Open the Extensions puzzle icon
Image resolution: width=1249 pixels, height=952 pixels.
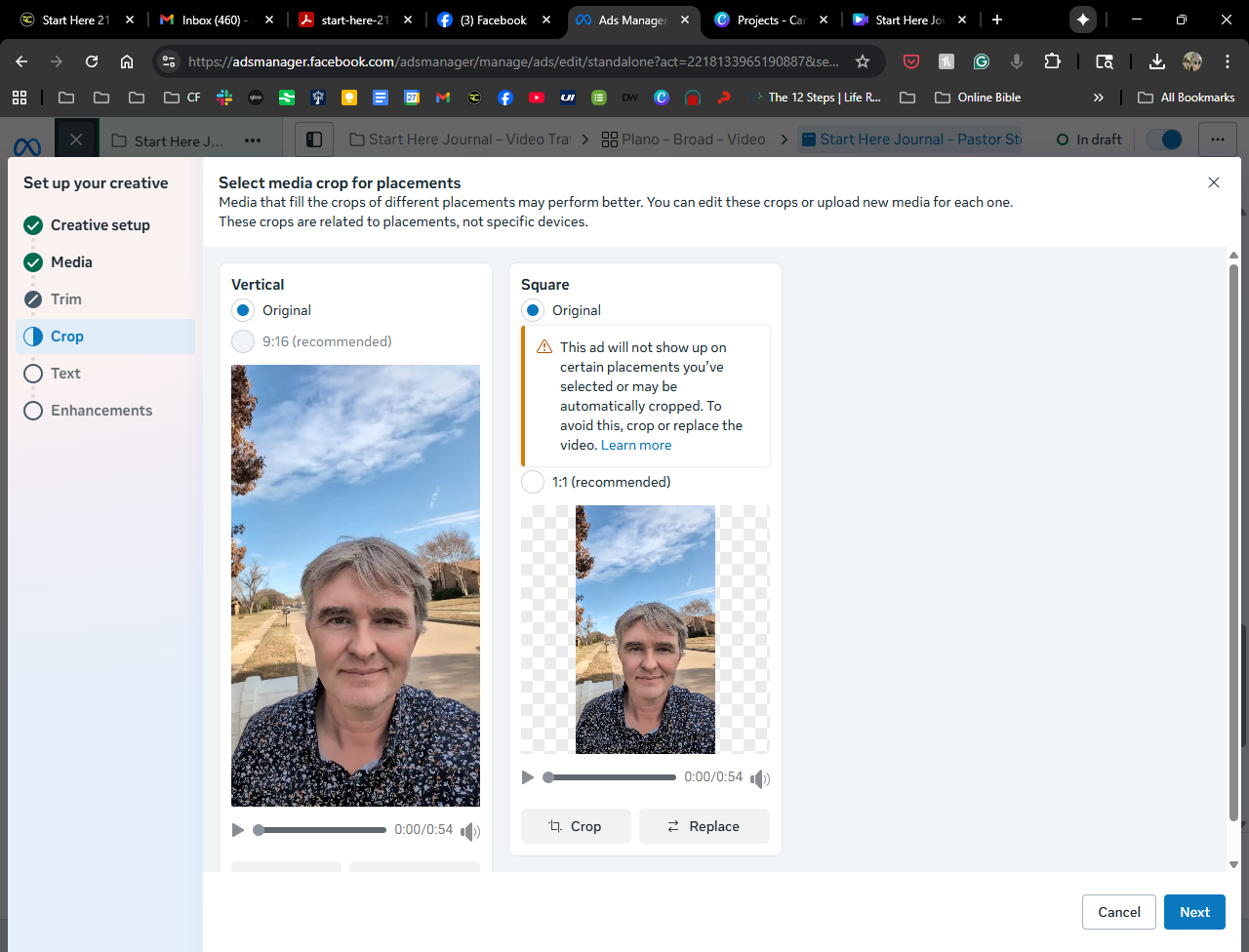(1052, 61)
